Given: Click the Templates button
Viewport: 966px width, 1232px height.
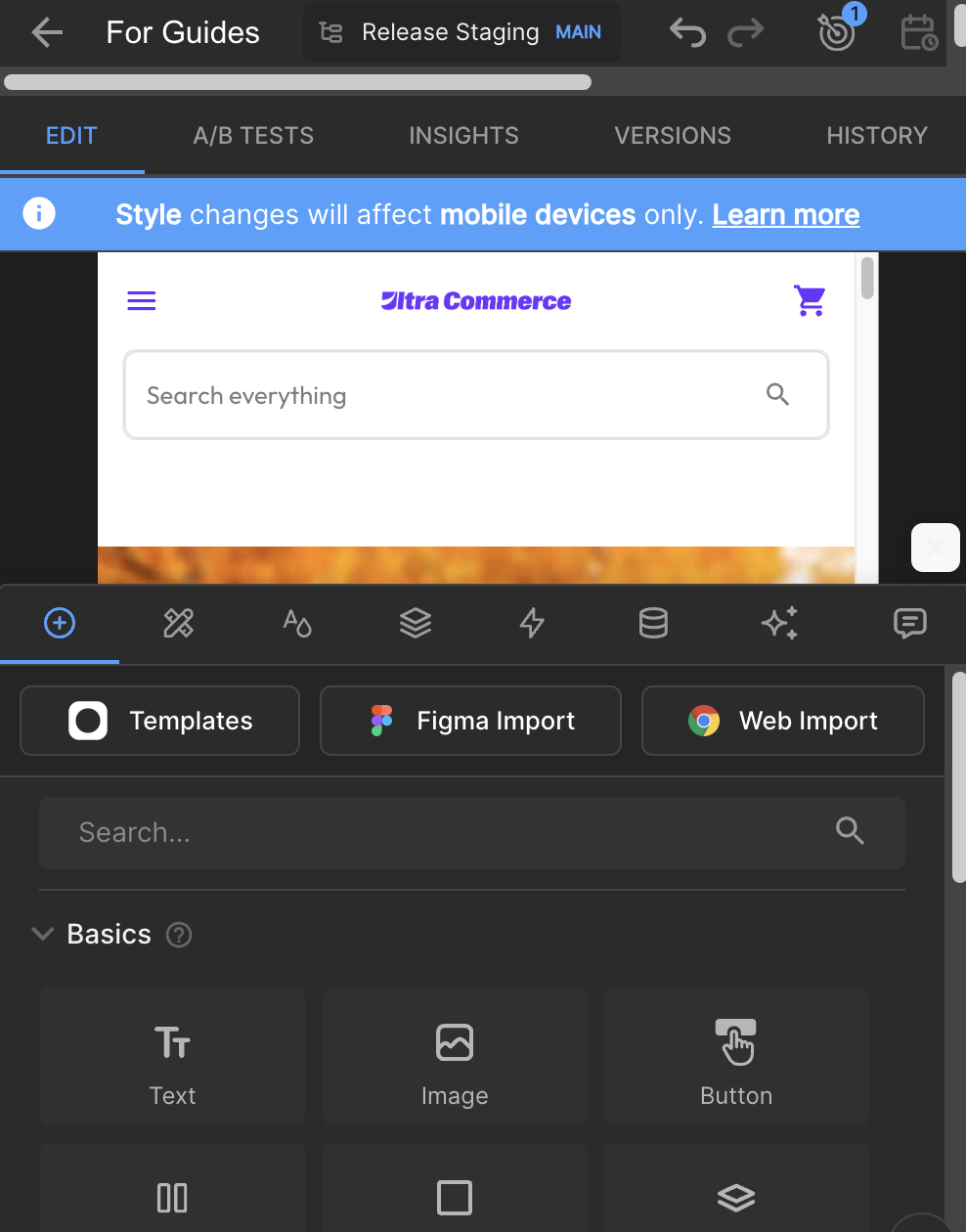Looking at the screenshot, I should pyautogui.click(x=159, y=721).
